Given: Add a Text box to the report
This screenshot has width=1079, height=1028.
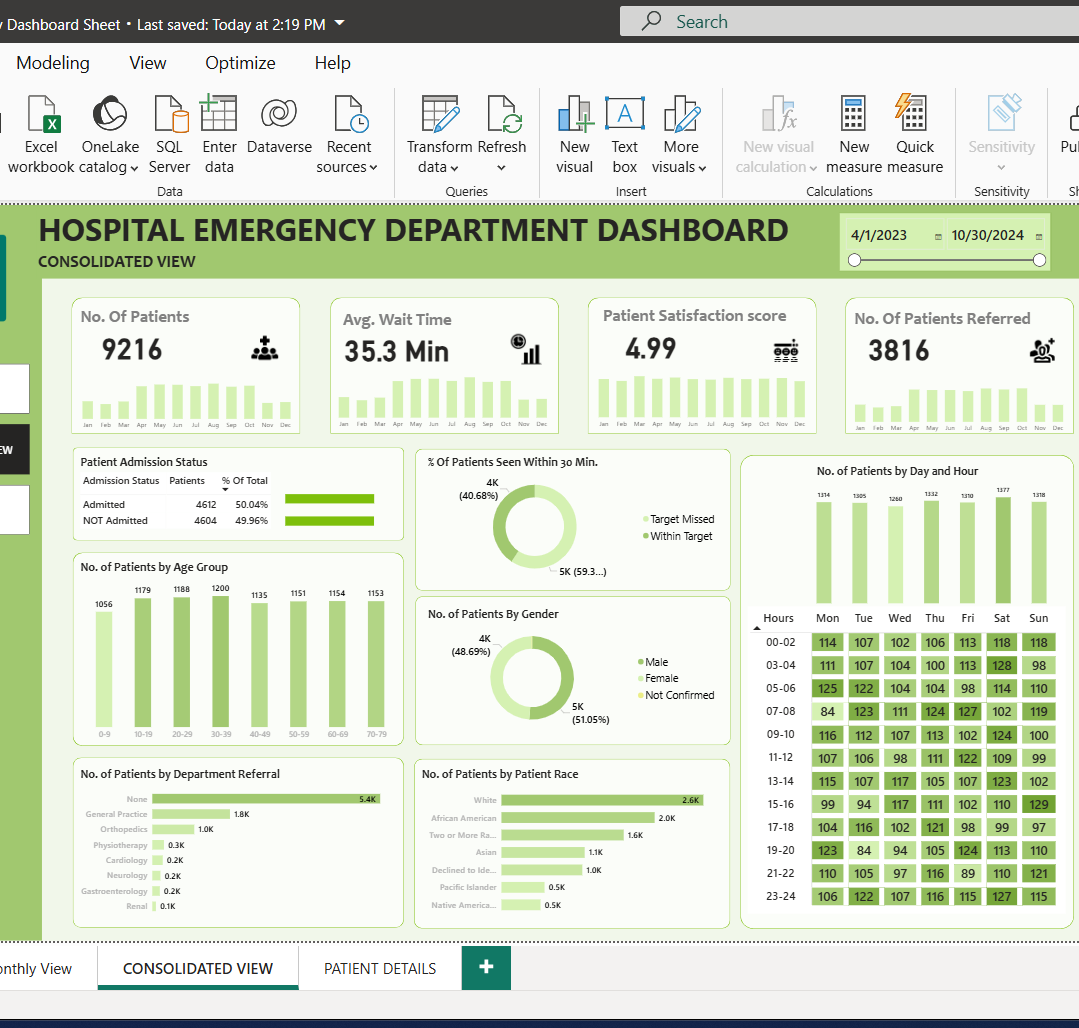Looking at the screenshot, I should [625, 115].
